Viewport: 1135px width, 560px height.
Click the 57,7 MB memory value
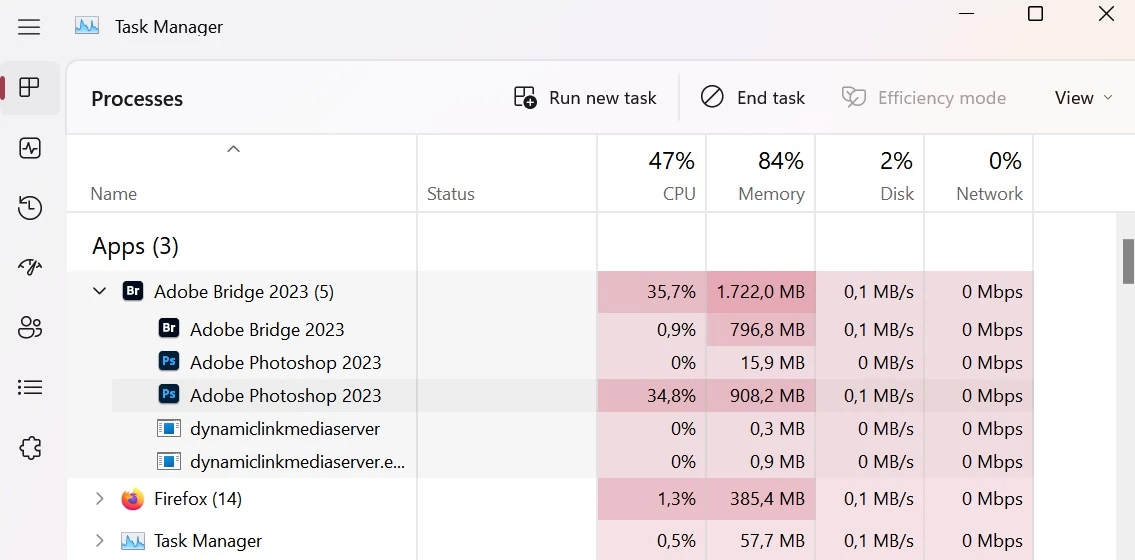[774, 540]
